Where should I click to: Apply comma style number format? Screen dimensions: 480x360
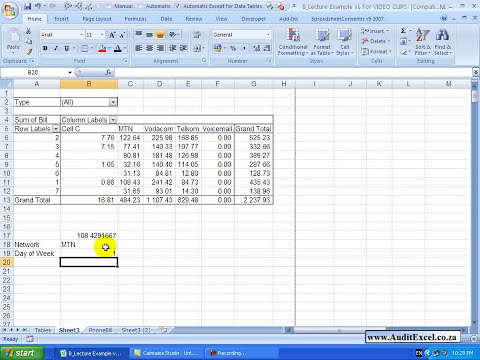[244, 49]
